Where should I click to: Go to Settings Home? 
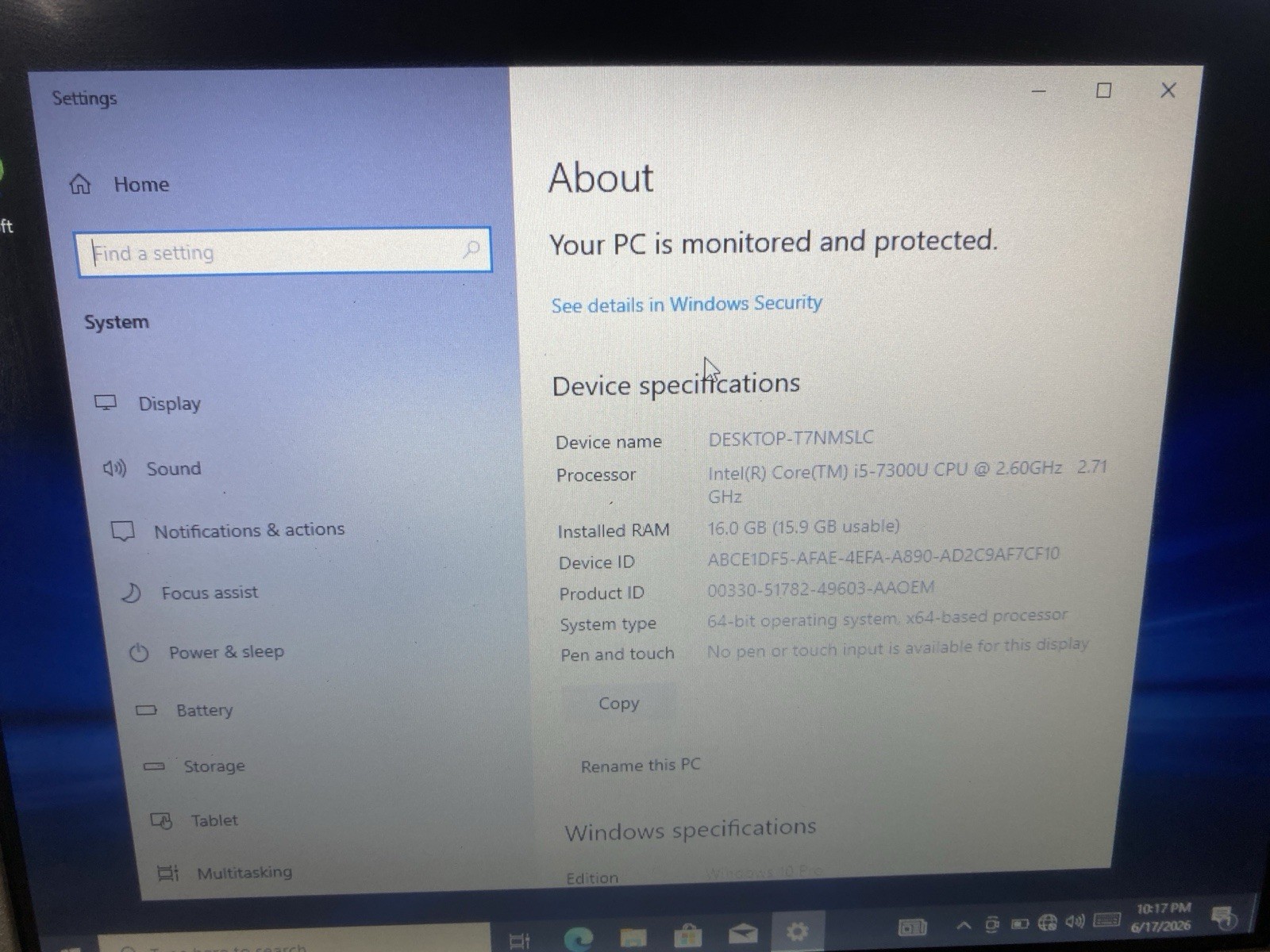[119, 184]
